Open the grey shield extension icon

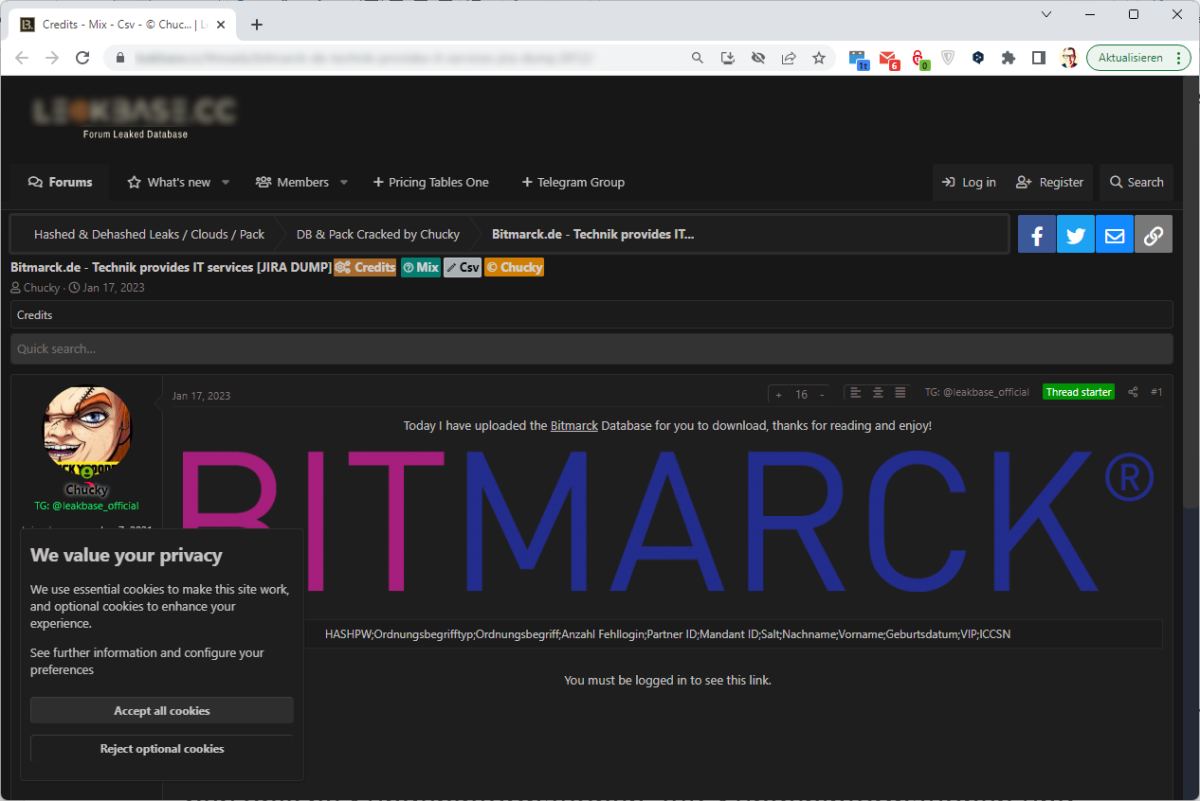click(x=948, y=58)
